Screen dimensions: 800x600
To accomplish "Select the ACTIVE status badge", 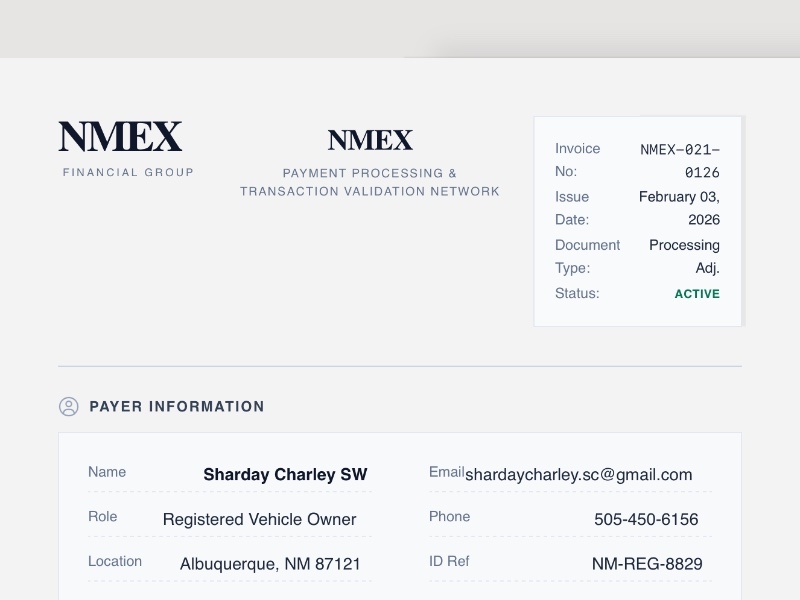I will point(697,294).
